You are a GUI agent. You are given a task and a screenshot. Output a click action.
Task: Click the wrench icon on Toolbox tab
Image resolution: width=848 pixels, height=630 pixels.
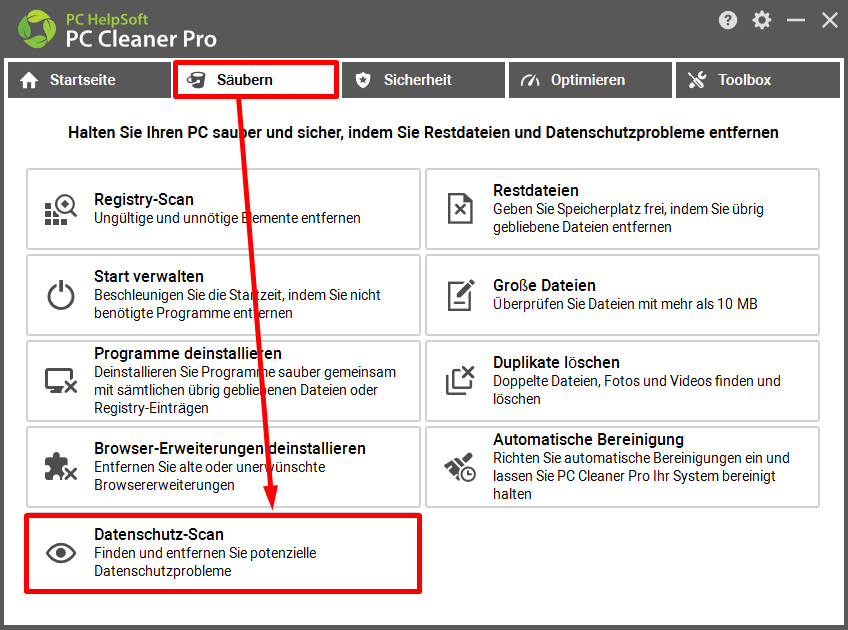697,80
